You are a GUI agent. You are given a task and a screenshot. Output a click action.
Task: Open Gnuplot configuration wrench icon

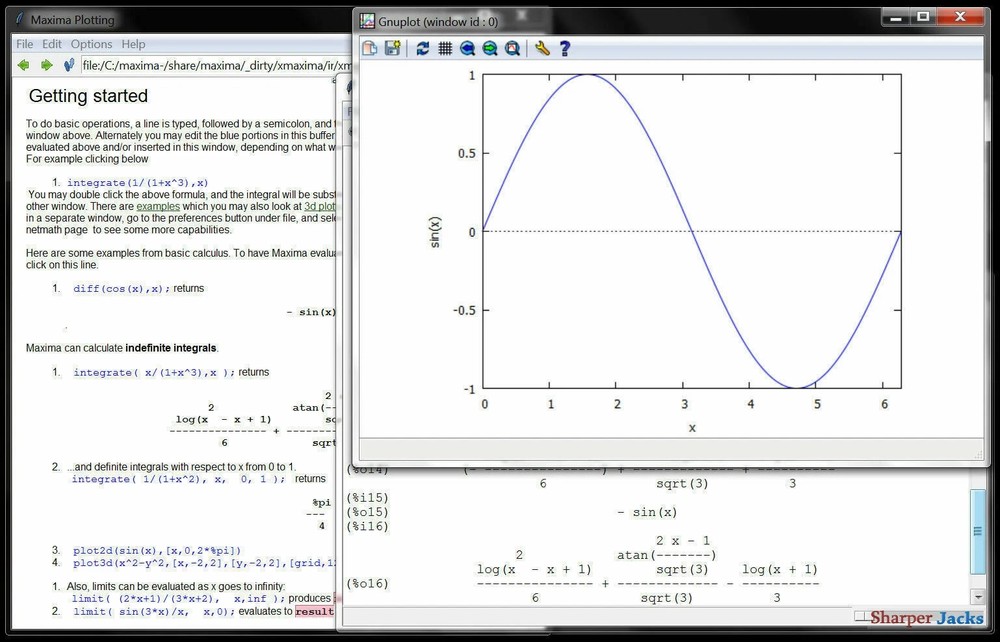point(542,48)
